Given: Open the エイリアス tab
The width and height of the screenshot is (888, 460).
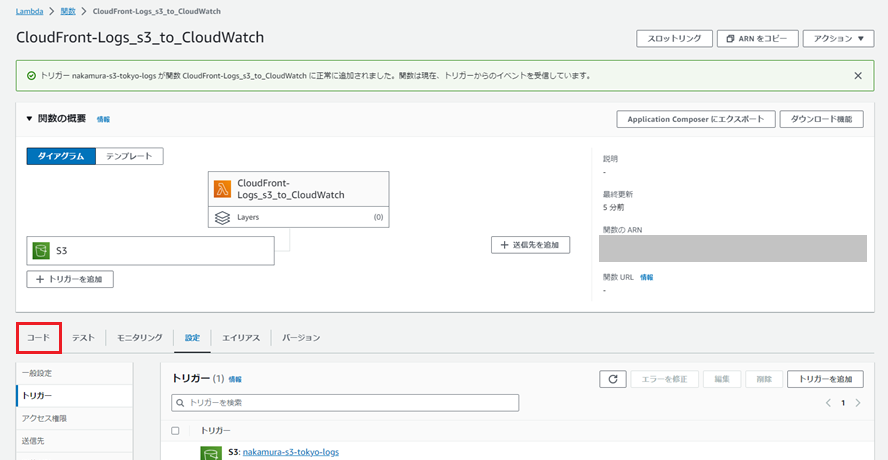Looking at the screenshot, I should pos(241,338).
